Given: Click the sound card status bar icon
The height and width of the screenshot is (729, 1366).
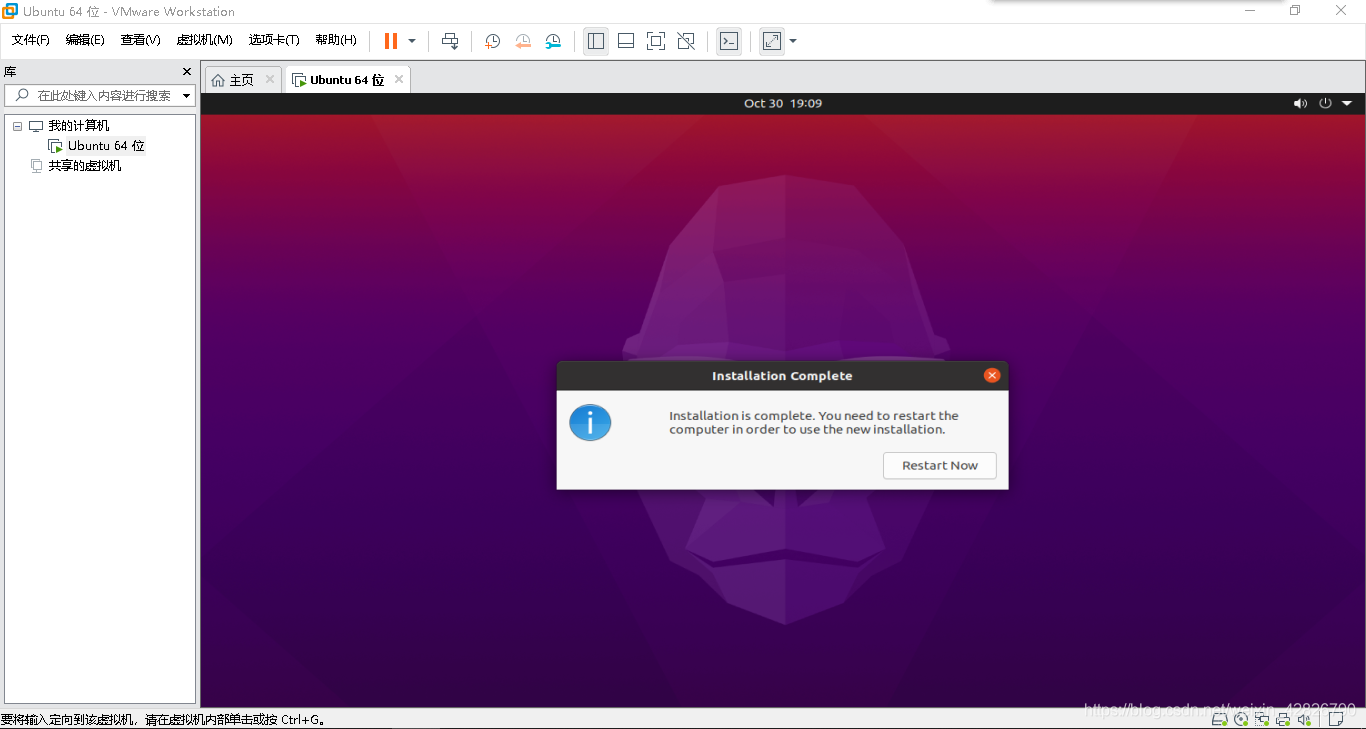Looking at the screenshot, I should pos(1304,719).
